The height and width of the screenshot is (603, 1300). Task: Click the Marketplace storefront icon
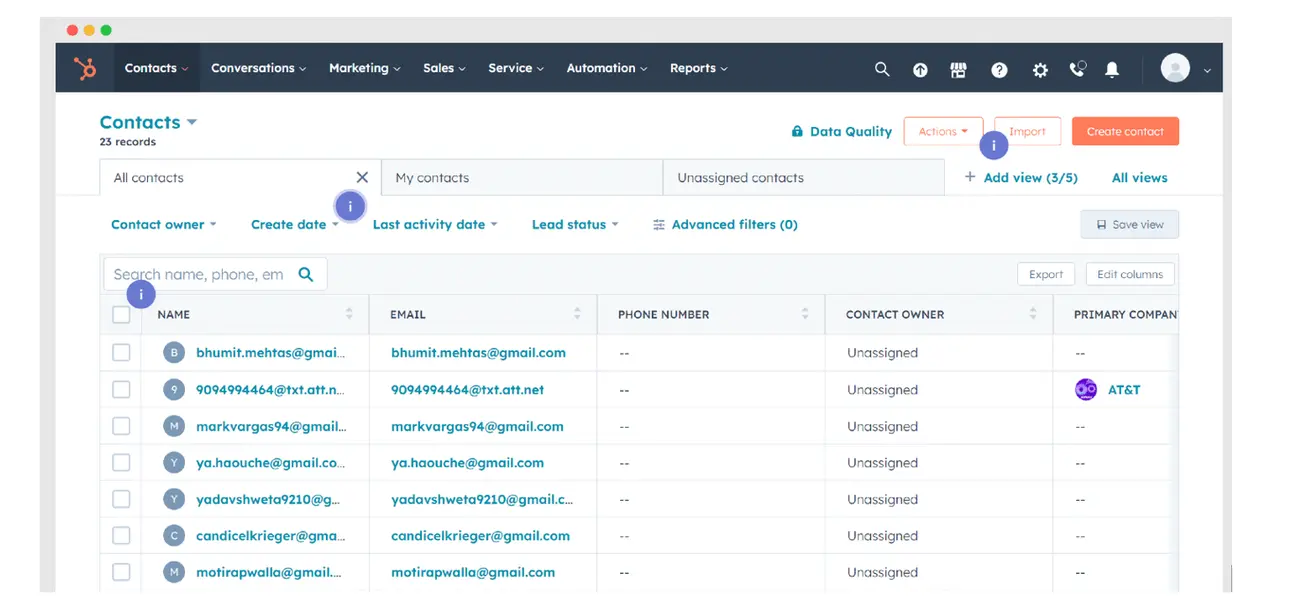tap(958, 69)
